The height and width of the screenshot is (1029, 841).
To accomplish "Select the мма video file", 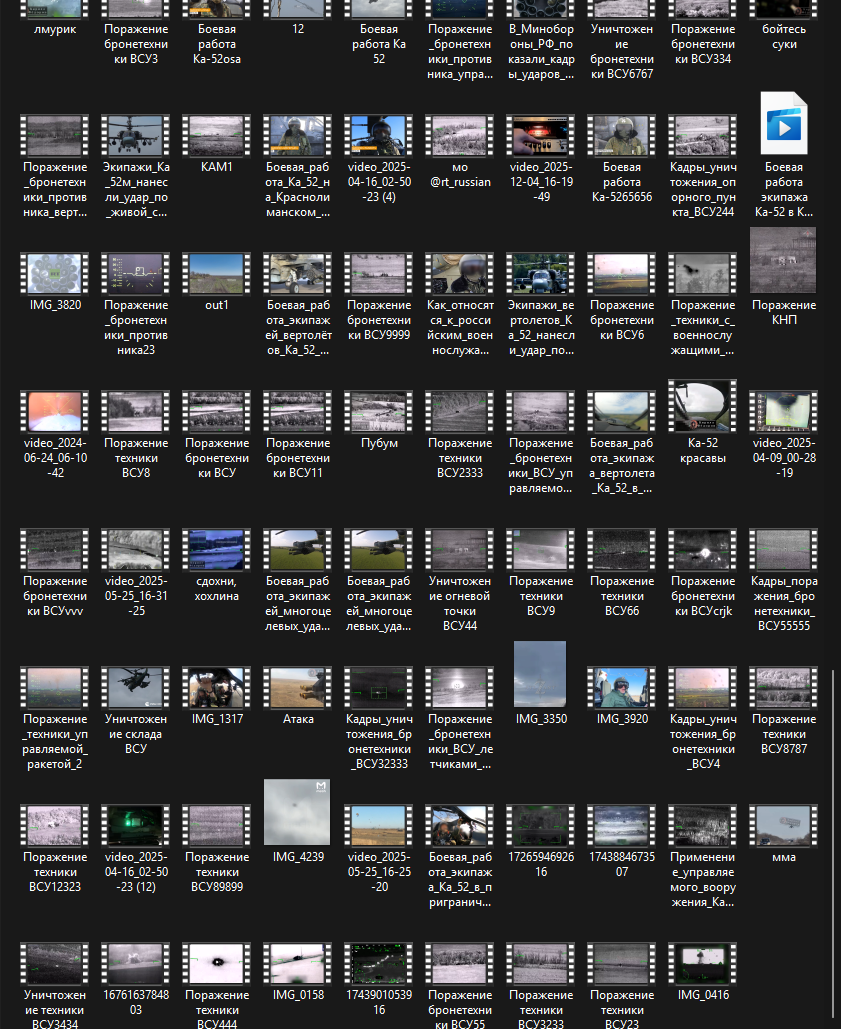I will (784, 833).
